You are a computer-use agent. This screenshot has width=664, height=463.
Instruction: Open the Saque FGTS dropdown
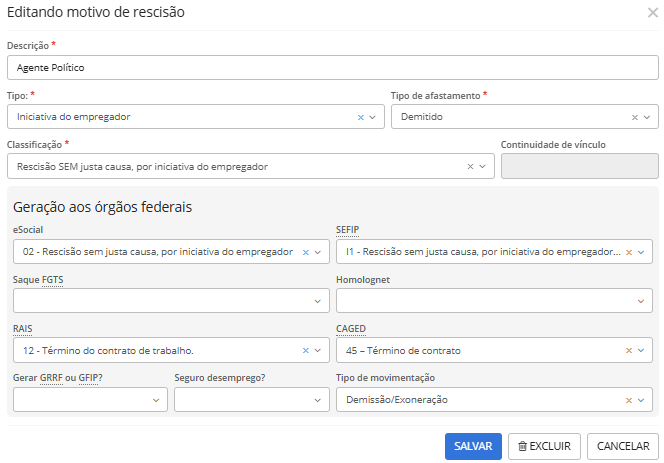coord(171,301)
